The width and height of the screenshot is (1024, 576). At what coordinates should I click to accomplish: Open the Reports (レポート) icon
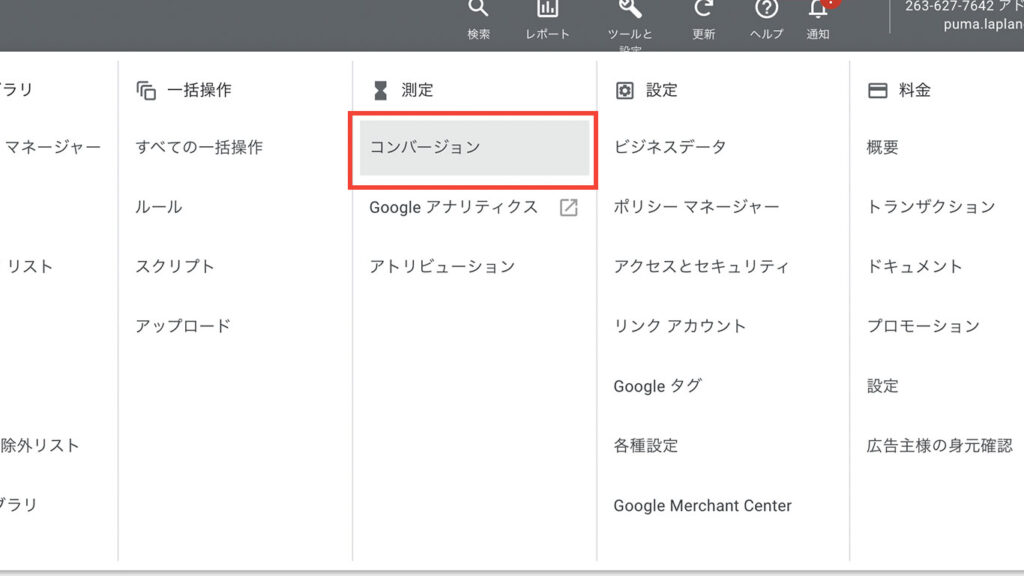click(x=548, y=9)
